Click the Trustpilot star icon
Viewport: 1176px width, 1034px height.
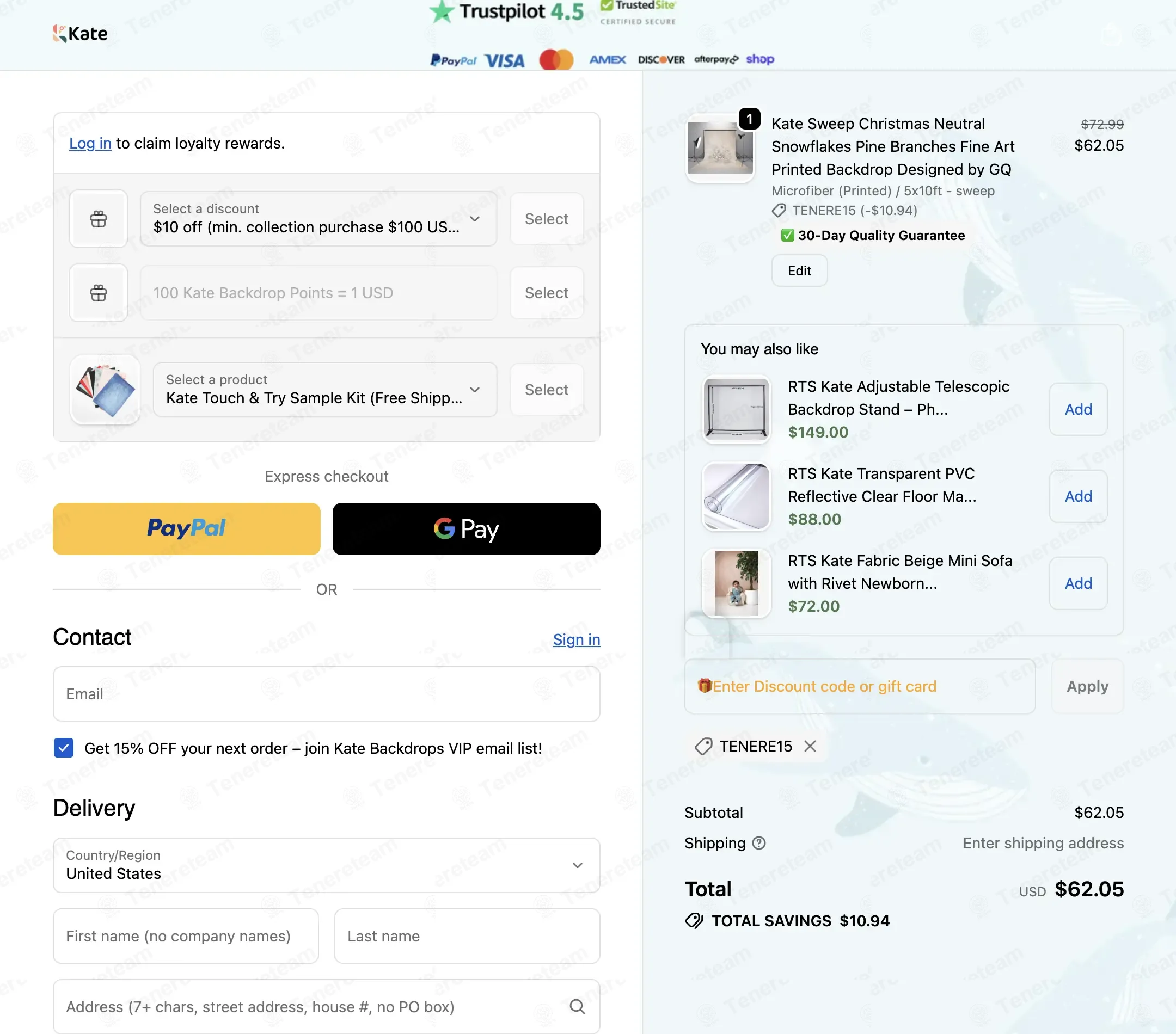pyautogui.click(x=442, y=11)
